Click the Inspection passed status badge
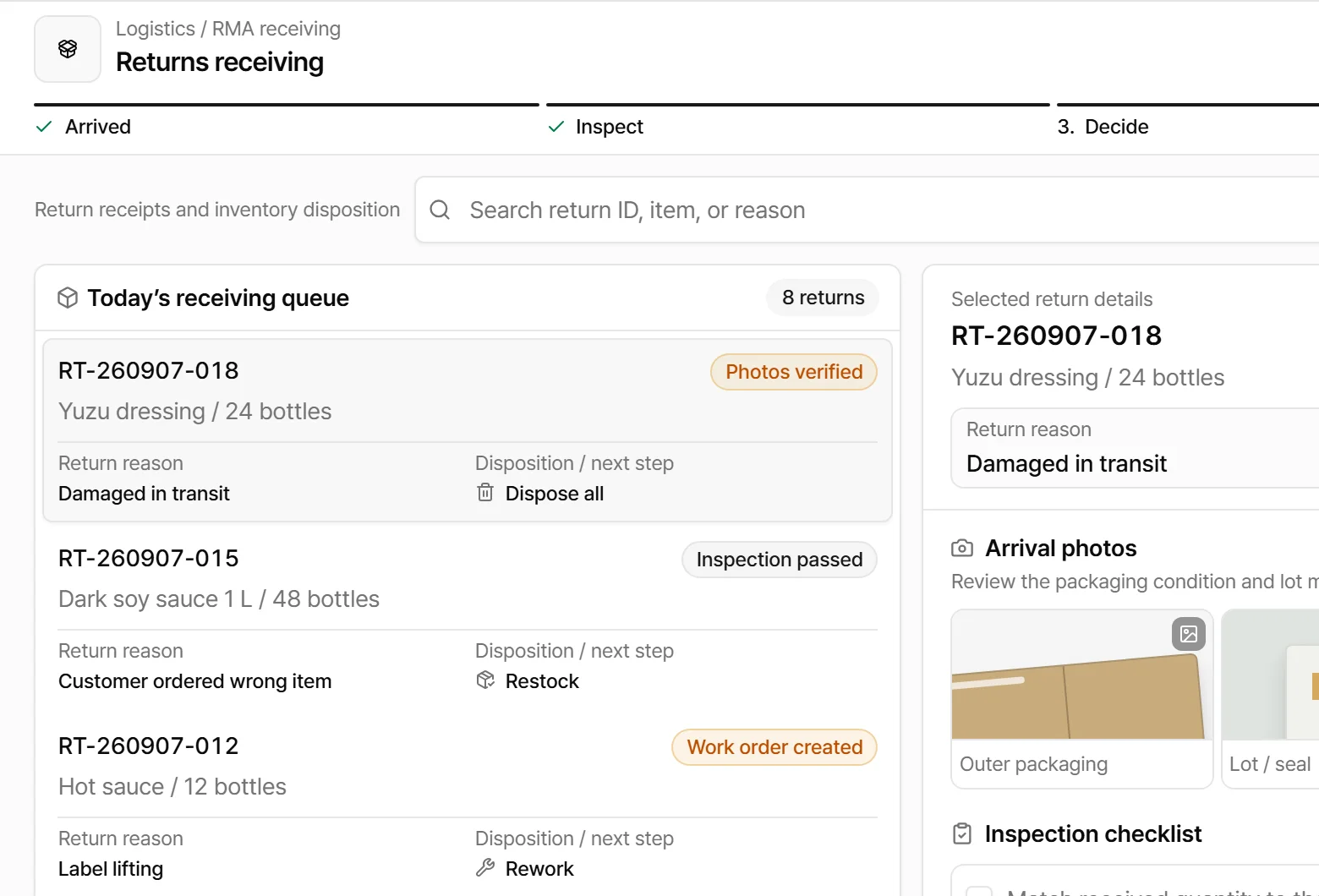 tap(780, 560)
